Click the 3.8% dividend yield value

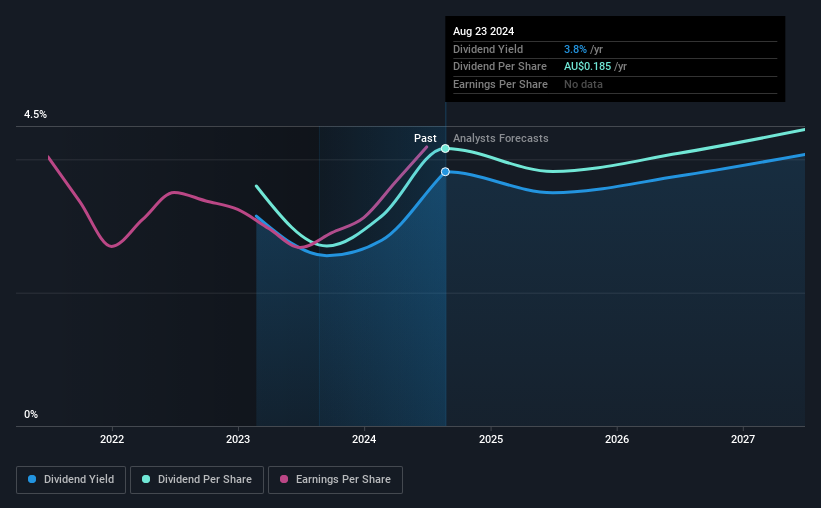575,49
